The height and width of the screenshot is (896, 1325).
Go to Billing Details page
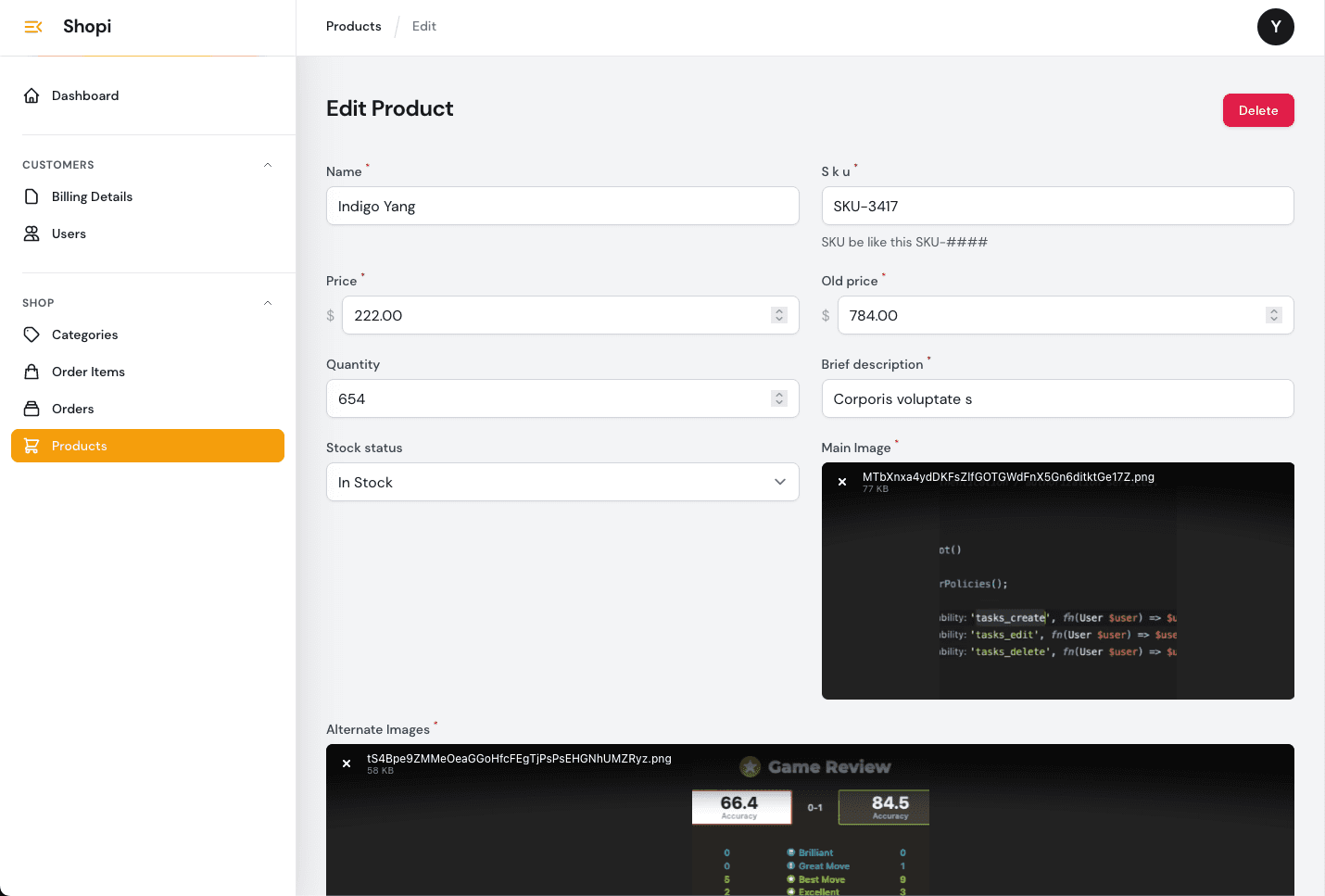coord(148,196)
